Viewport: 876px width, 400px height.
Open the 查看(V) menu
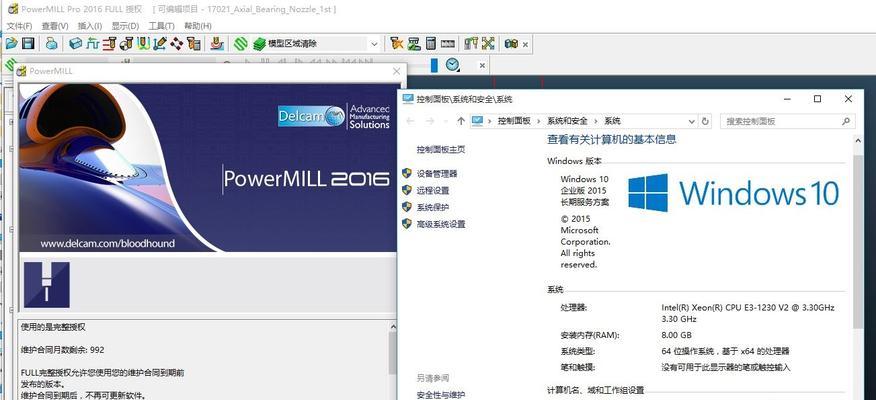click(x=55, y=26)
